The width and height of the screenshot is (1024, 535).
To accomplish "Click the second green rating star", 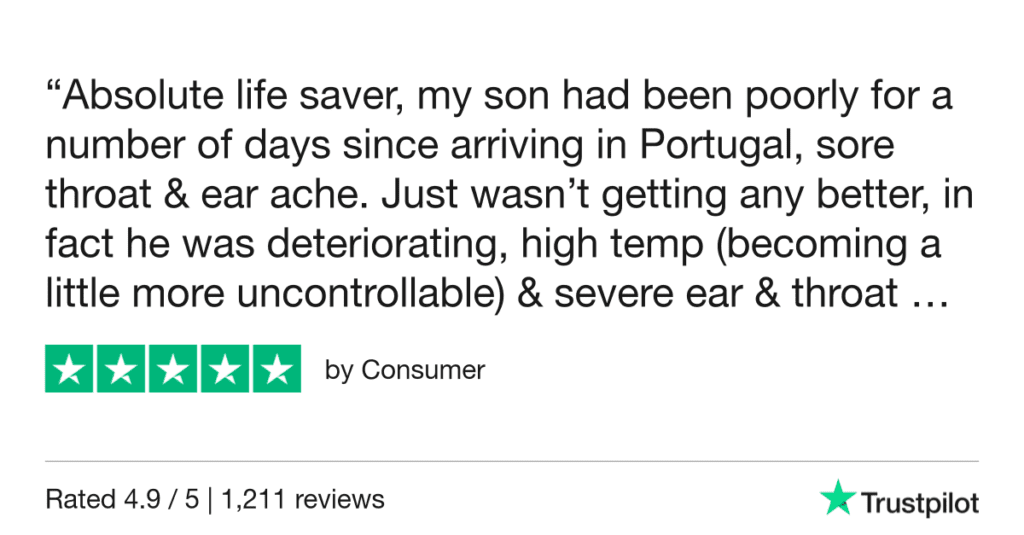I will (x=121, y=369).
